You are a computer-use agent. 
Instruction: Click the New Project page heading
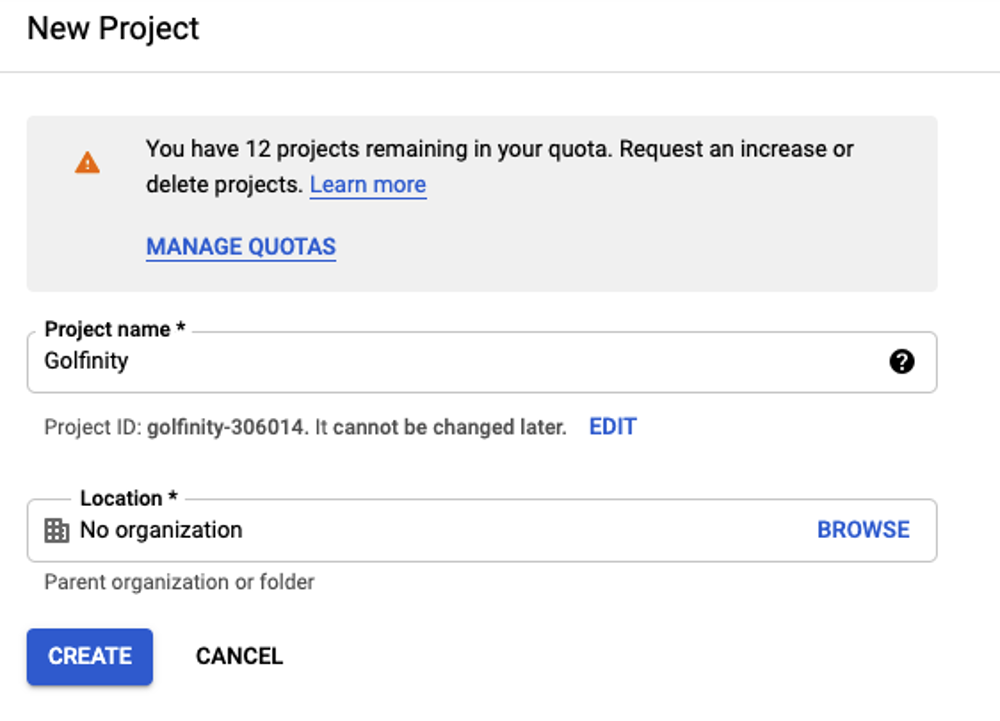(113, 29)
